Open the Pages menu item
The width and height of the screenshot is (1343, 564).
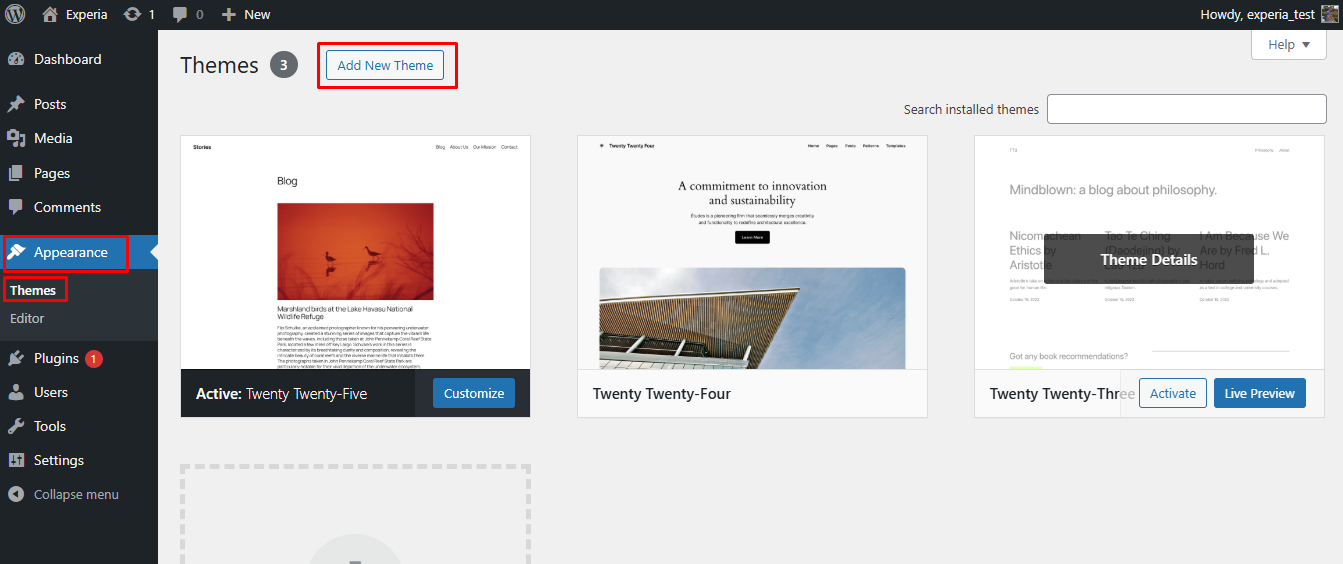coord(52,173)
